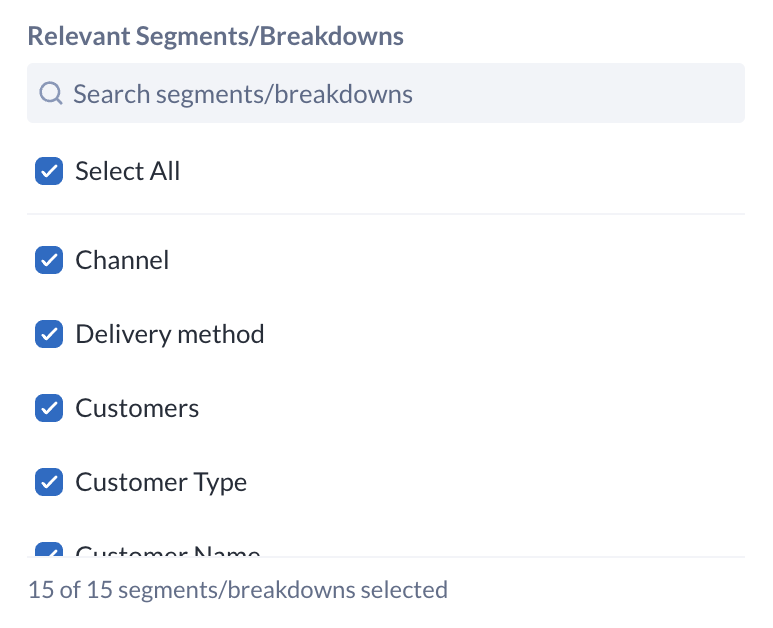Click the Customer Type label
The height and width of the screenshot is (628, 773).
[x=161, y=482]
